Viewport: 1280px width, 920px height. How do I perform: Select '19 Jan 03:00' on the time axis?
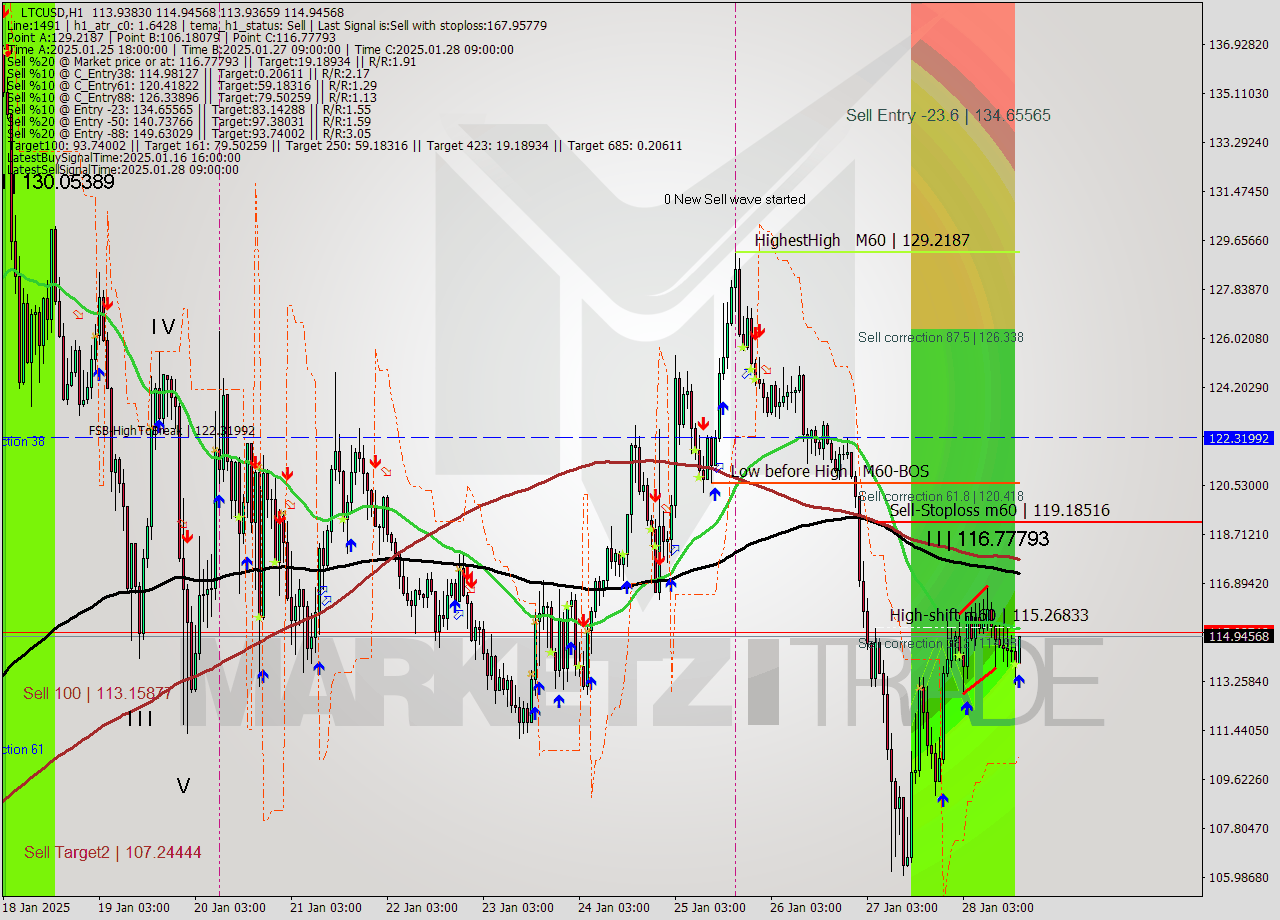133,907
